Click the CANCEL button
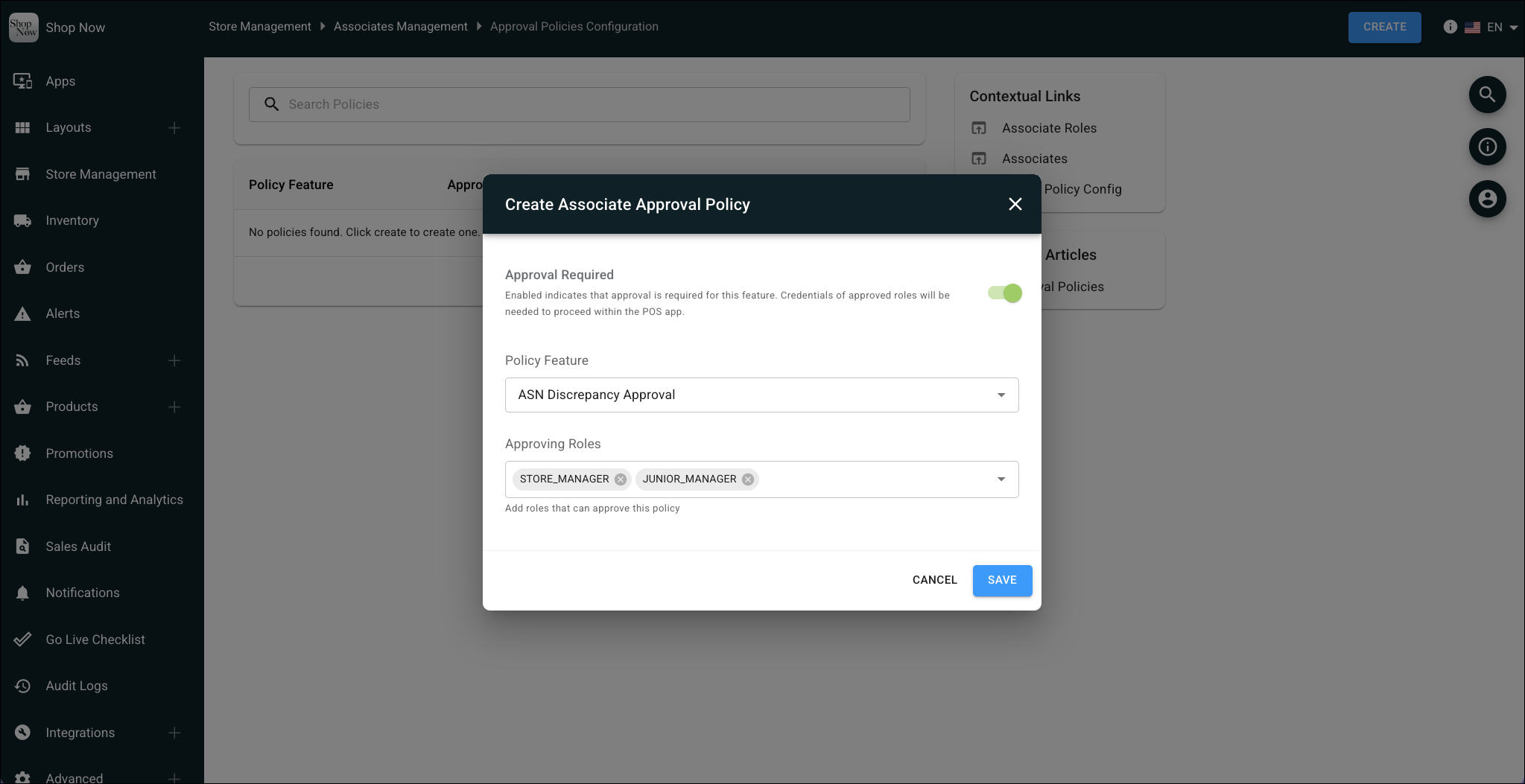Image resolution: width=1525 pixels, height=784 pixels. 934,580
